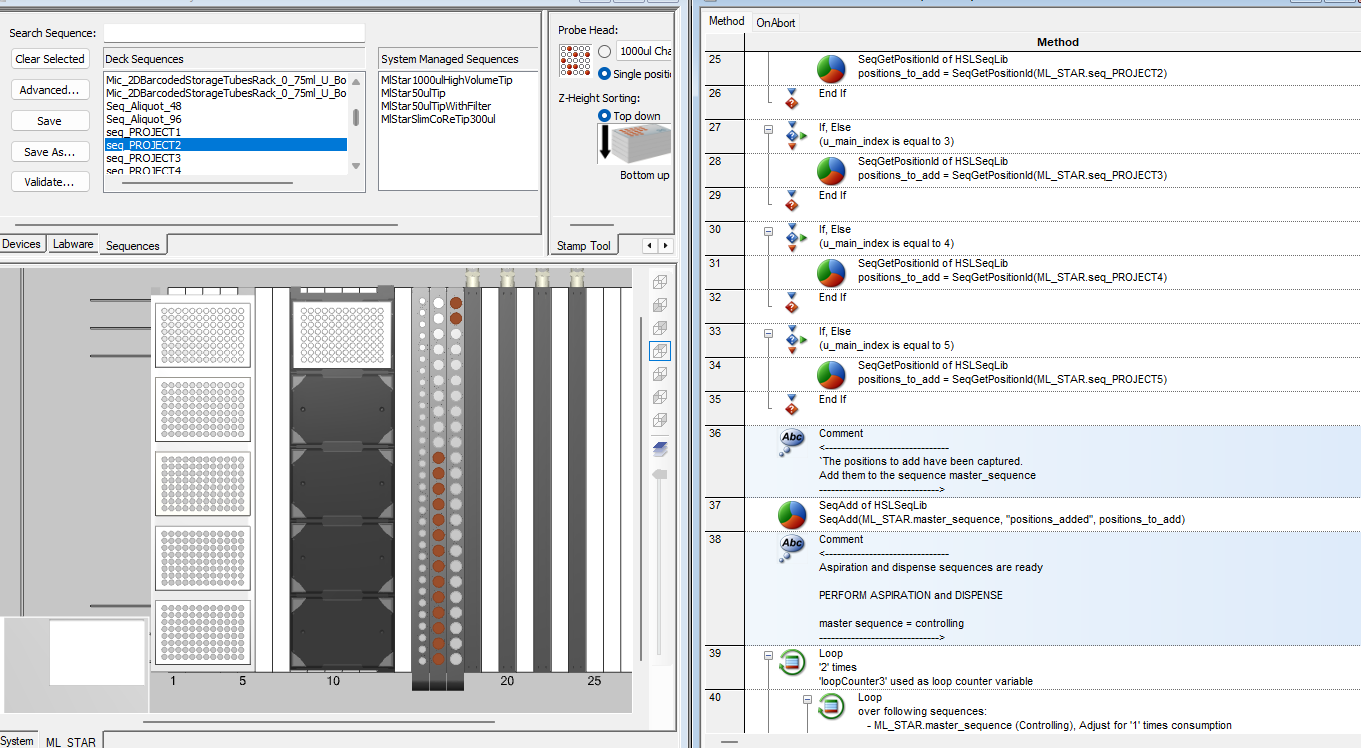Click the Clear Selected button

(50, 59)
